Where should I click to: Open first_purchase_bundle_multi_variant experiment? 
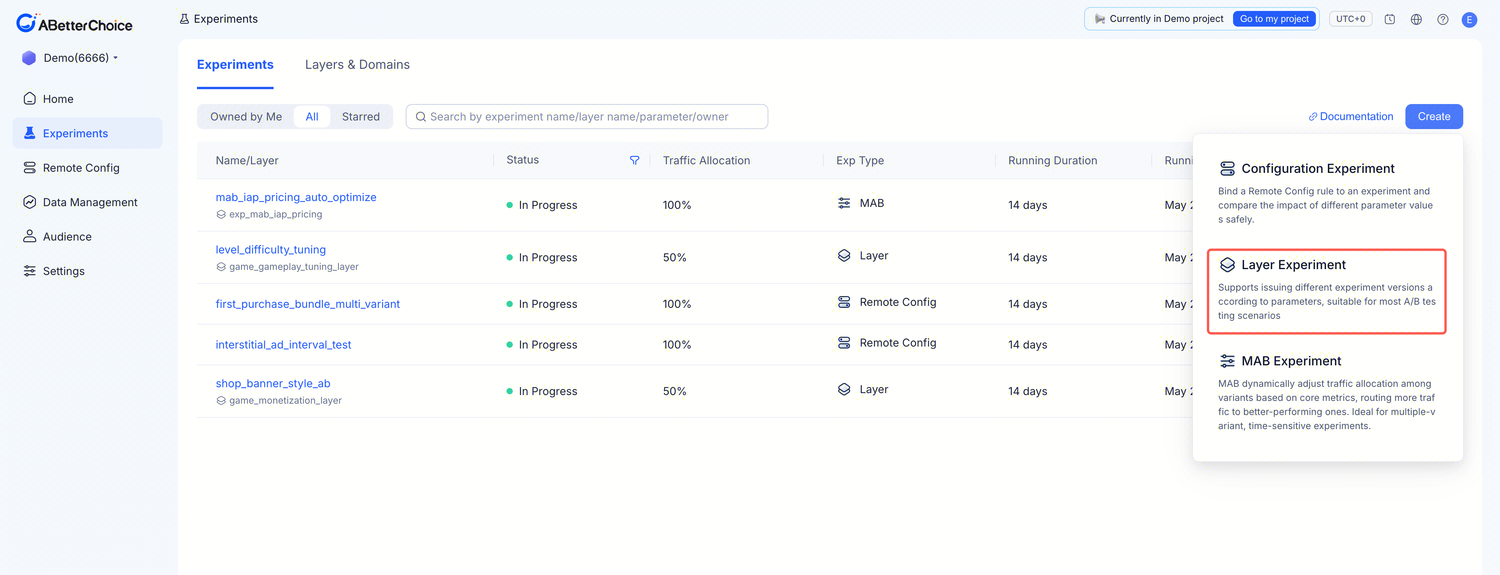pos(308,304)
